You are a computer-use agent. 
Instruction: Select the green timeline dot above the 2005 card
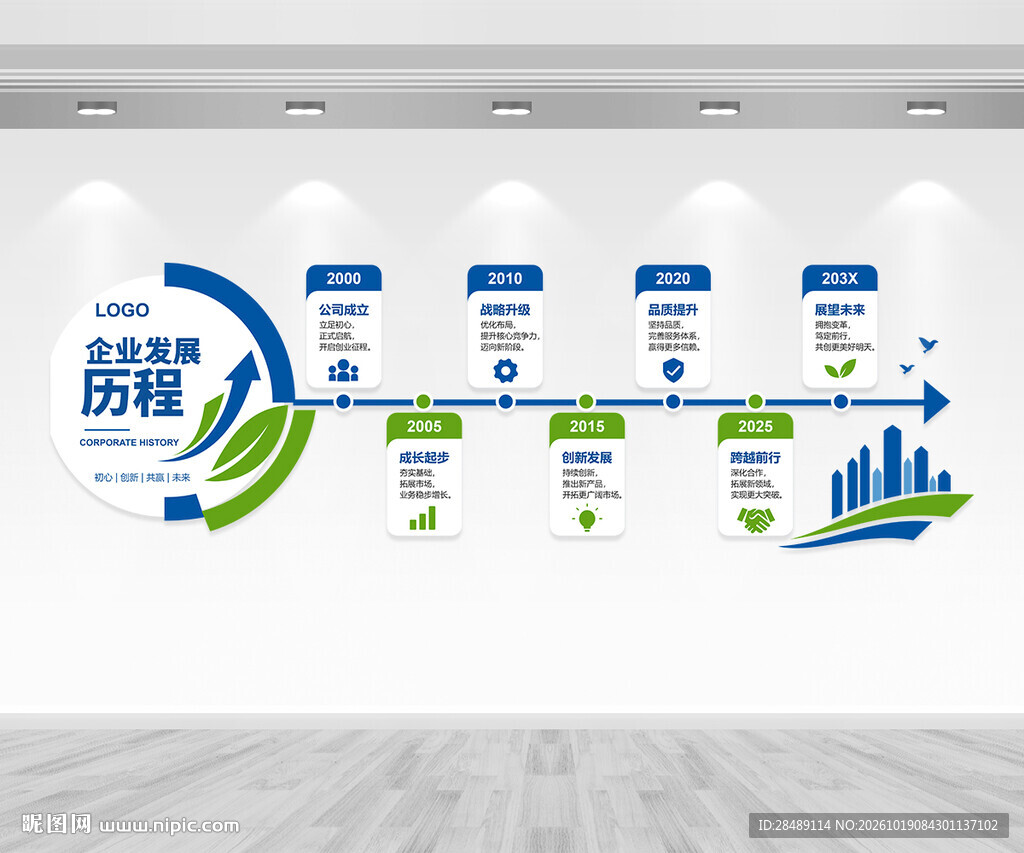click(423, 402)
